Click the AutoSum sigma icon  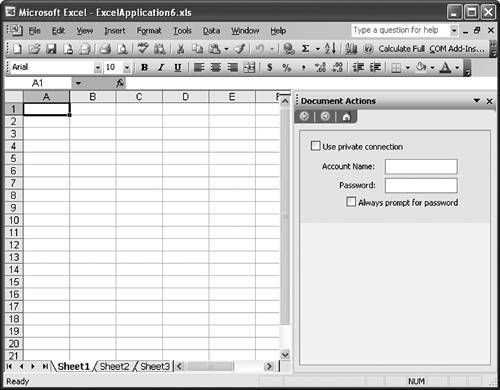[305, 49]
